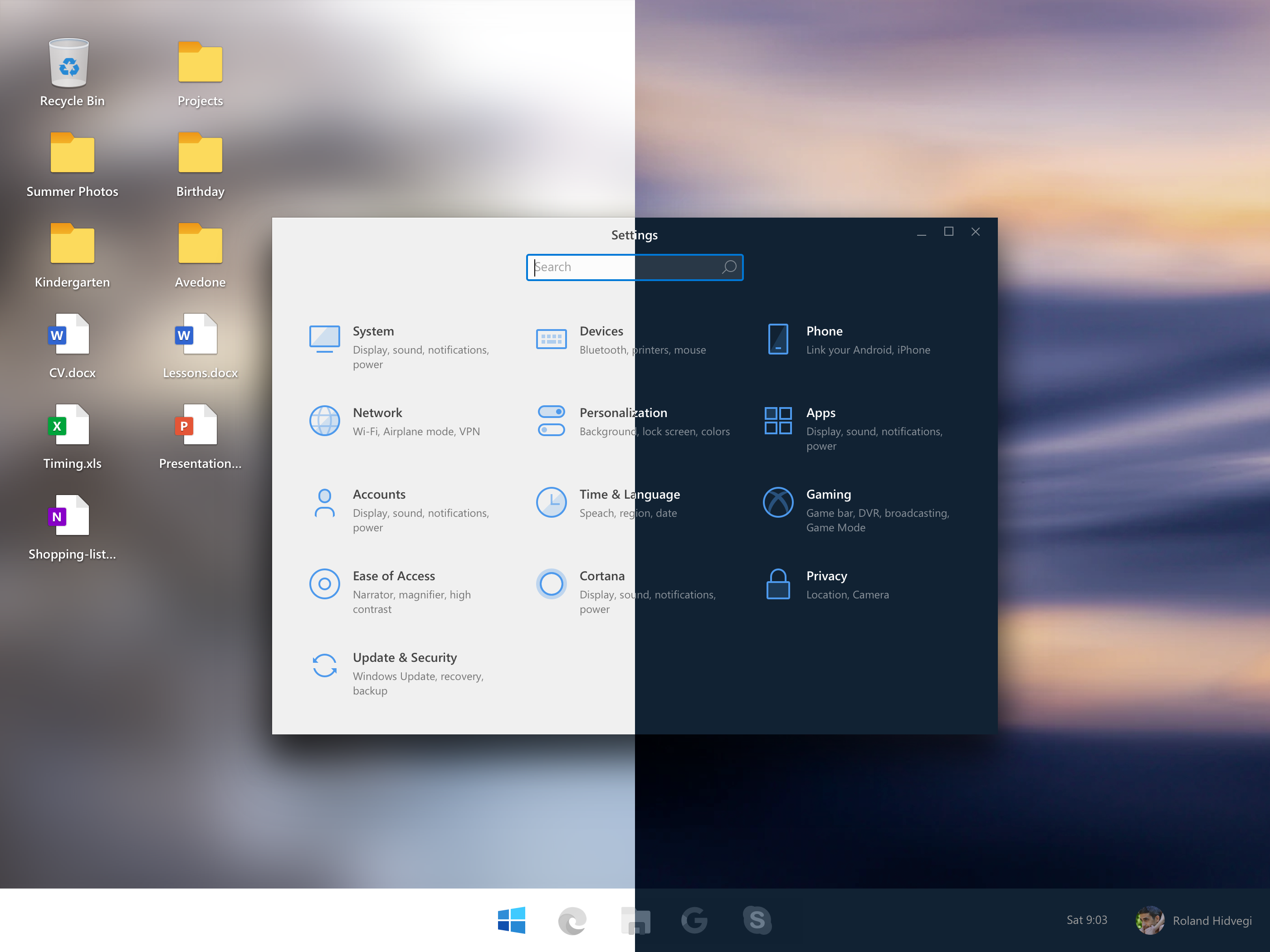The image size is (1270, 952).
Task: Click the Apps grid icon
Action: pyautogui.click(x=778, y=421)
